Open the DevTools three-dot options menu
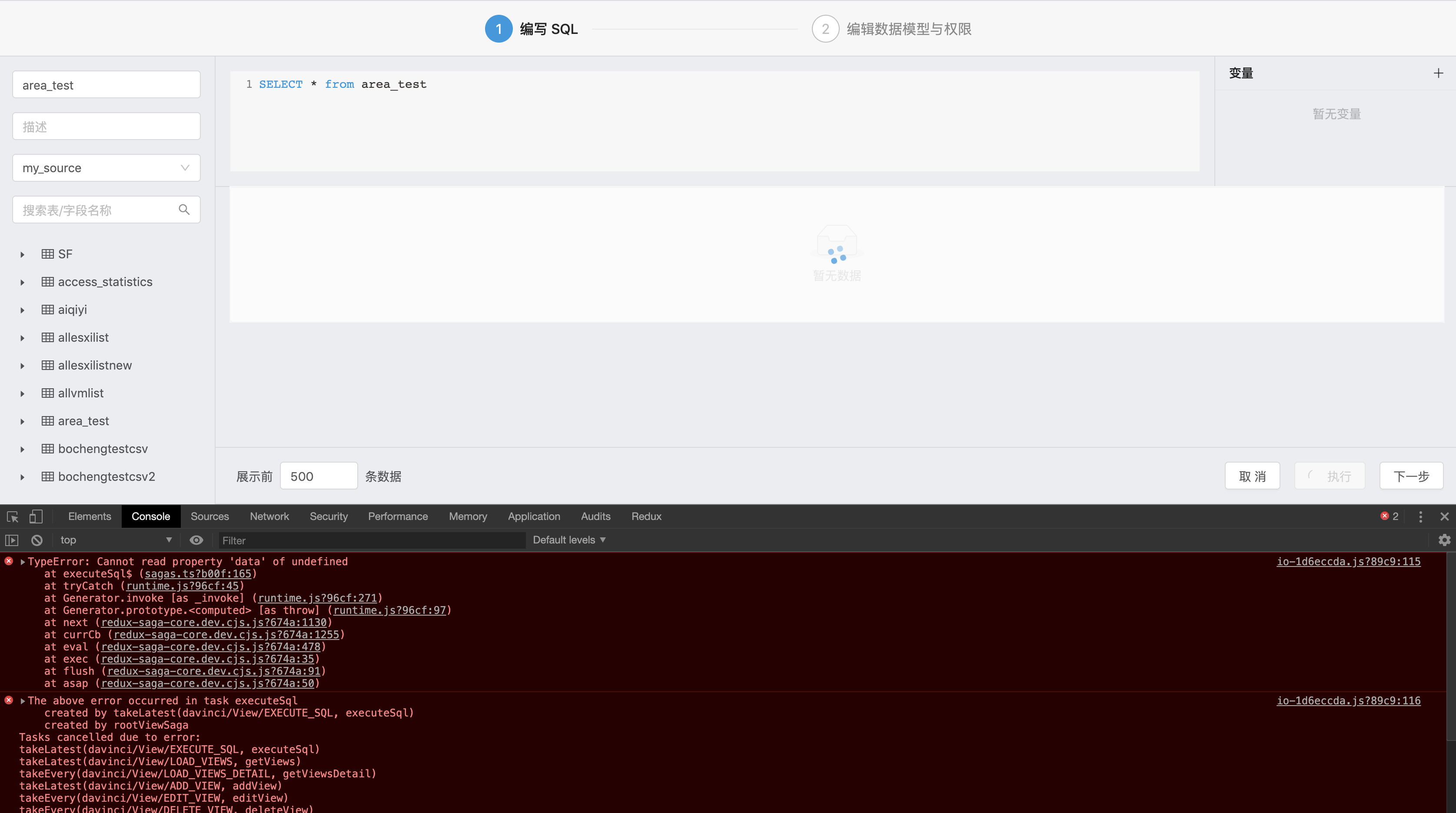 click(1420, 516)
